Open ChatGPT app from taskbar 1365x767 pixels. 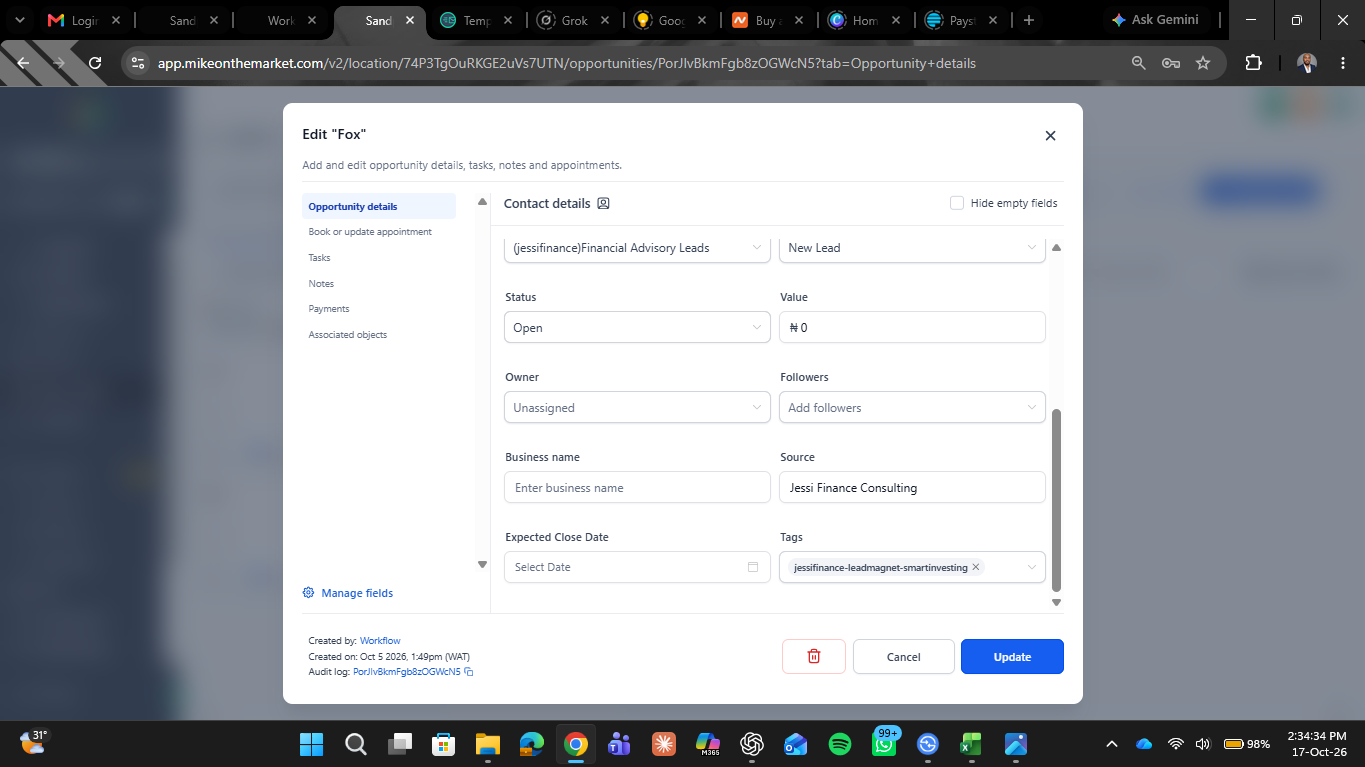tap(752, 744)
